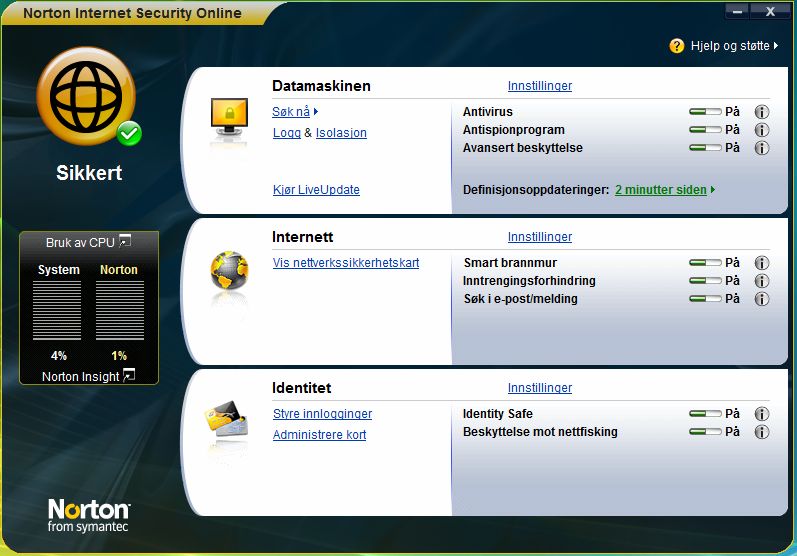Viewport: 797px width, 556px height.
Task: Show info for Søk i e-post/melding
Action: [x=761, y=299]
